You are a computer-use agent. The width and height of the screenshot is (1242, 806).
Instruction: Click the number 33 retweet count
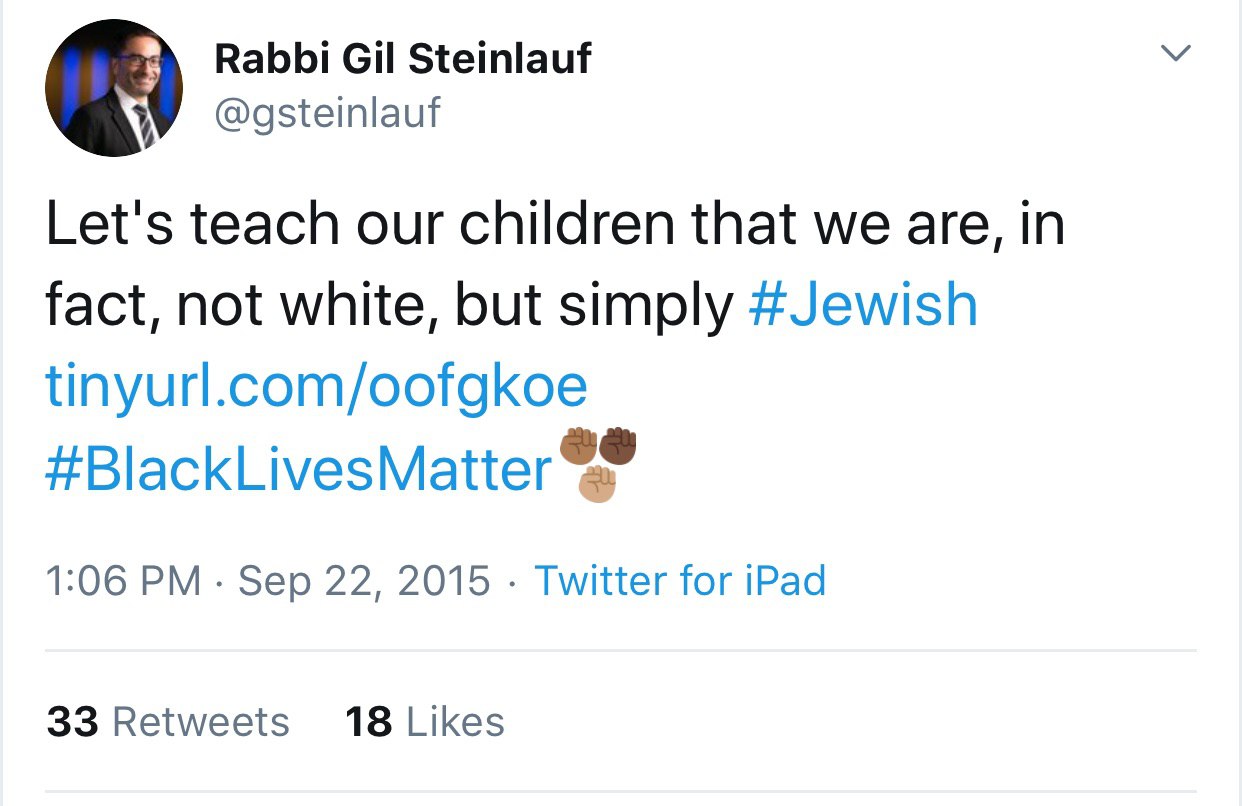pyautogui.click(x=72, y=722)
